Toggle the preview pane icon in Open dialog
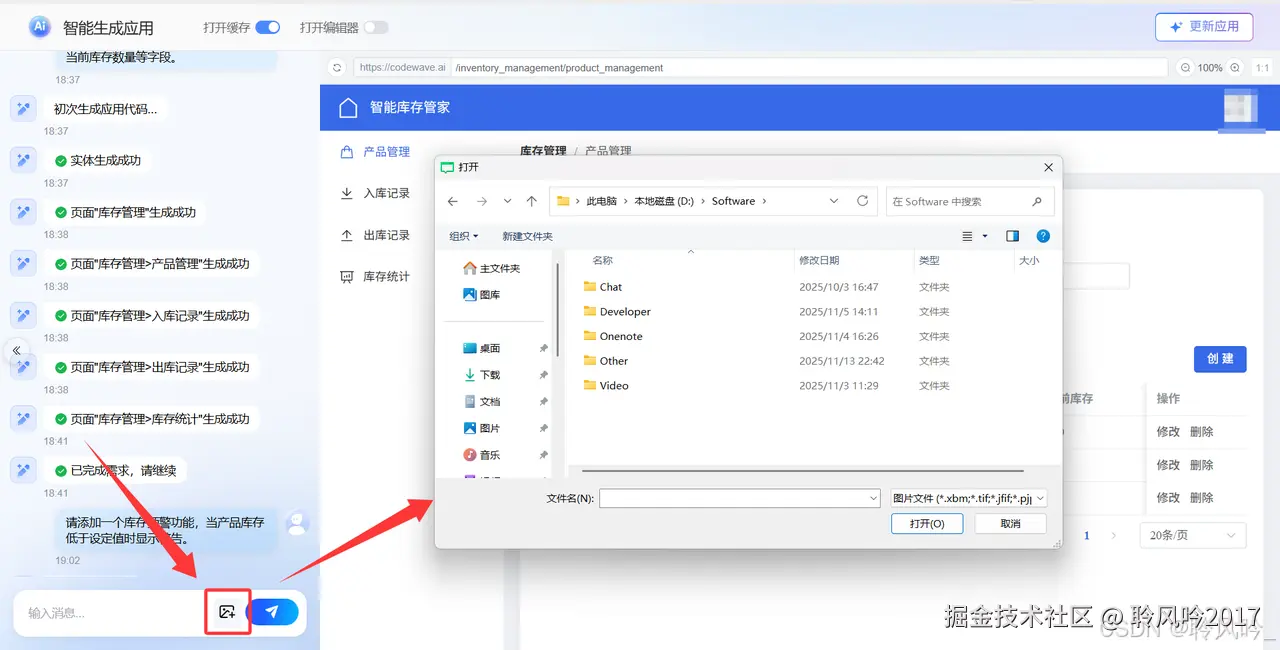The height and width of the screenshot is (650, 1280). 1012,235
